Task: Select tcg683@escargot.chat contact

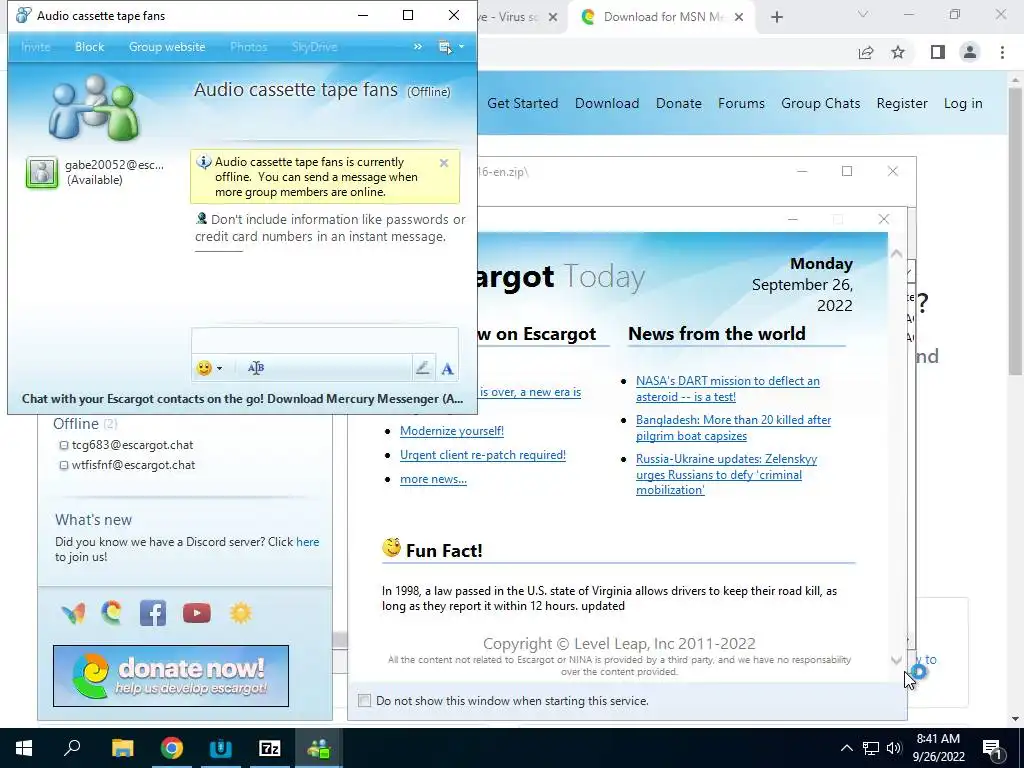Action: click(x=133, y=445)
